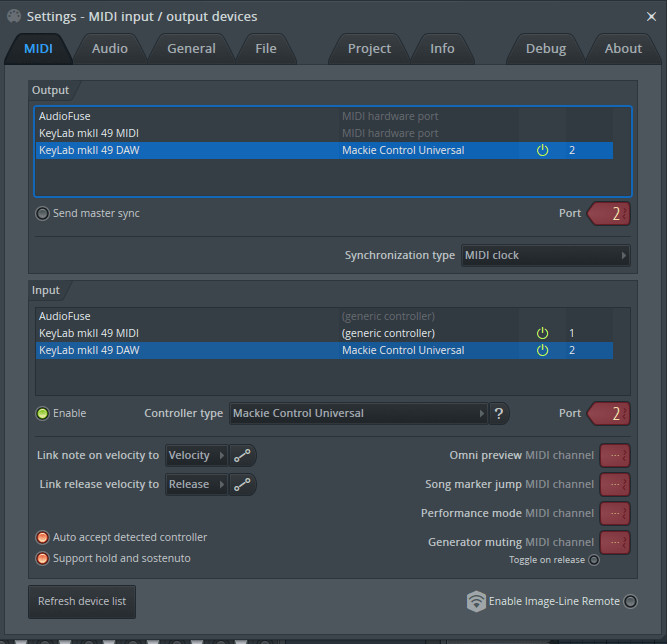Click the FL Studio settings window icon
Image resolution: width=667 pixels, height=644 pixels.
(14, 16)
